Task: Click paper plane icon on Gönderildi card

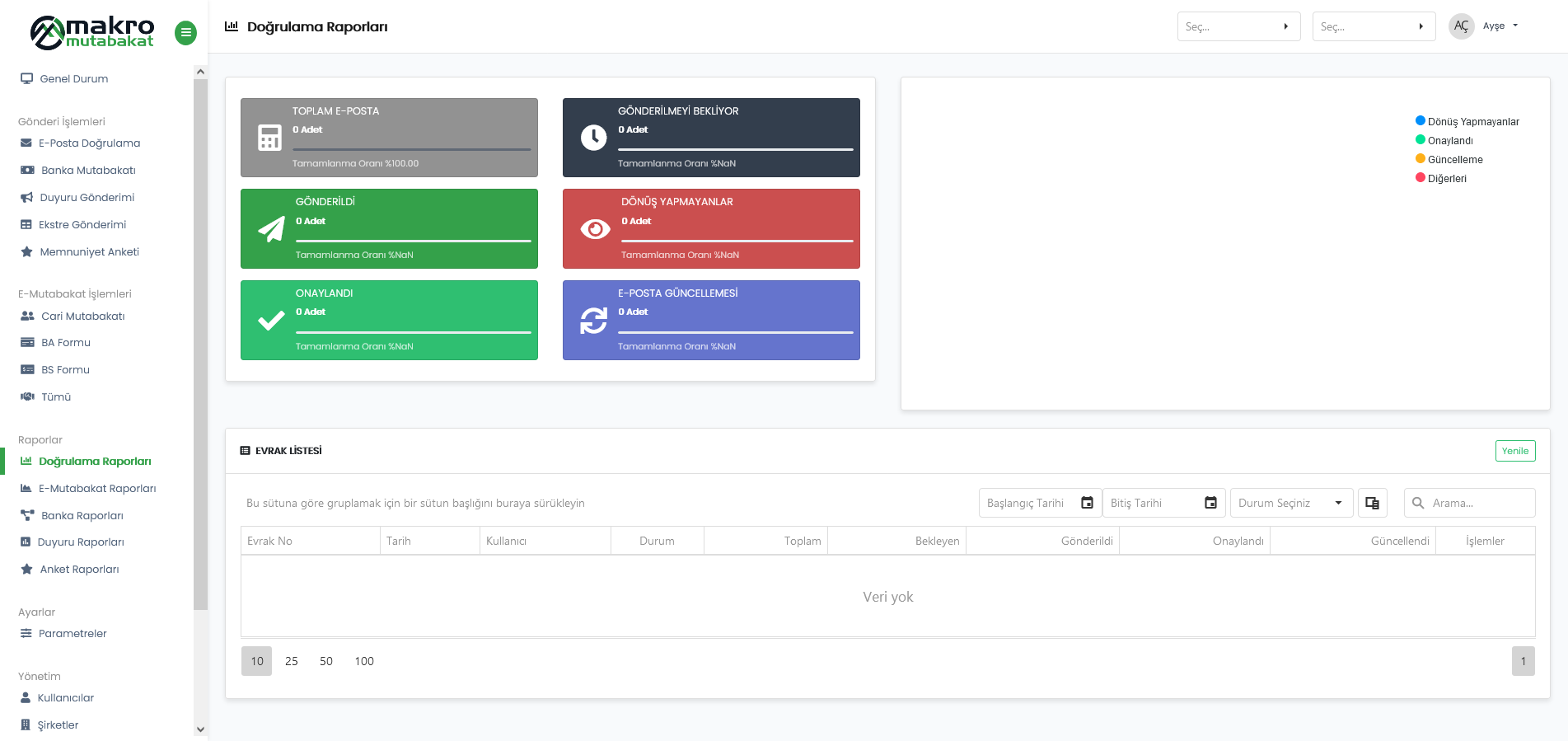Action: pyautogui.click(x=271, y=229)
